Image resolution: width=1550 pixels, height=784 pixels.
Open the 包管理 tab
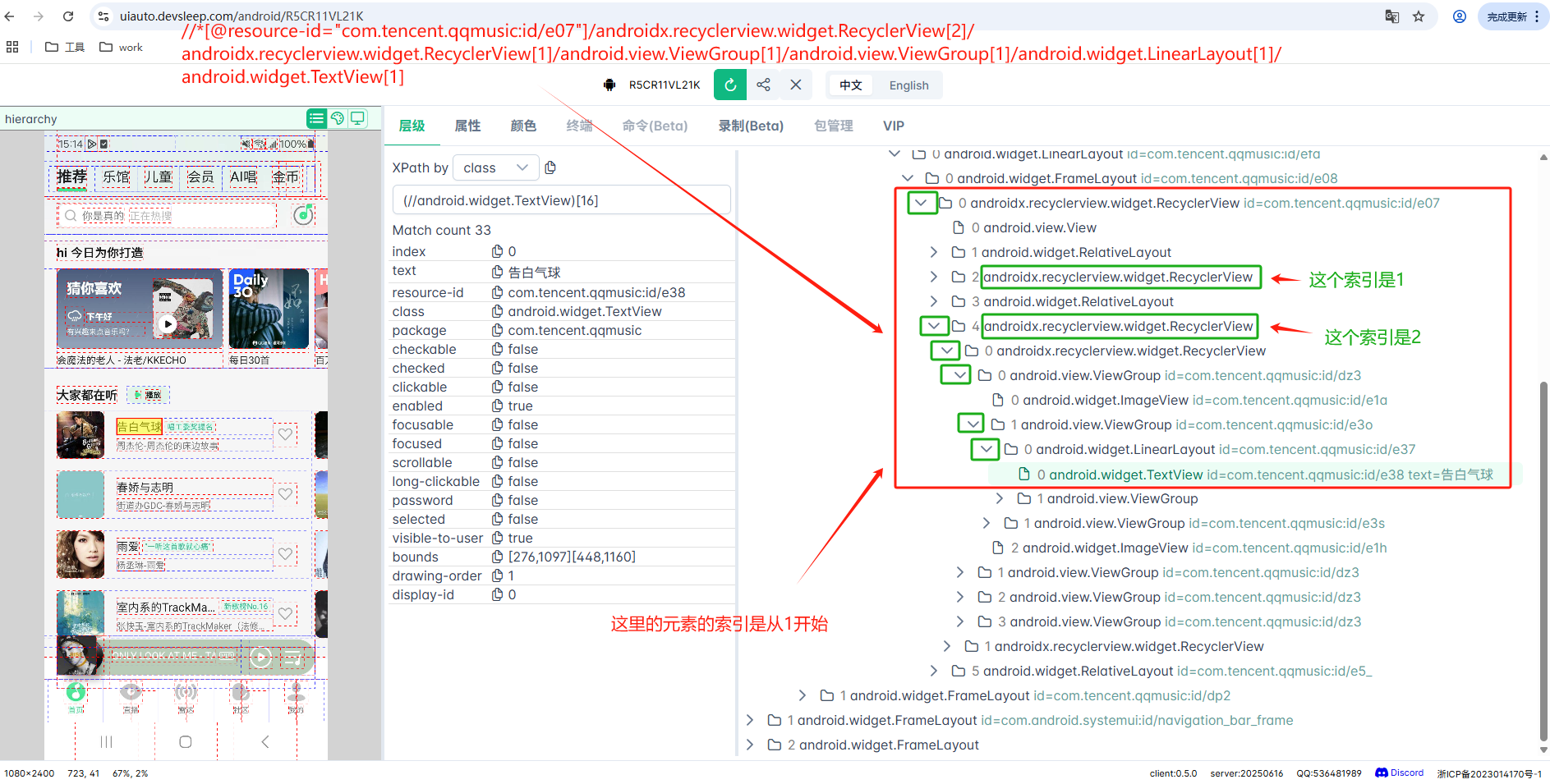click(833, 125)
